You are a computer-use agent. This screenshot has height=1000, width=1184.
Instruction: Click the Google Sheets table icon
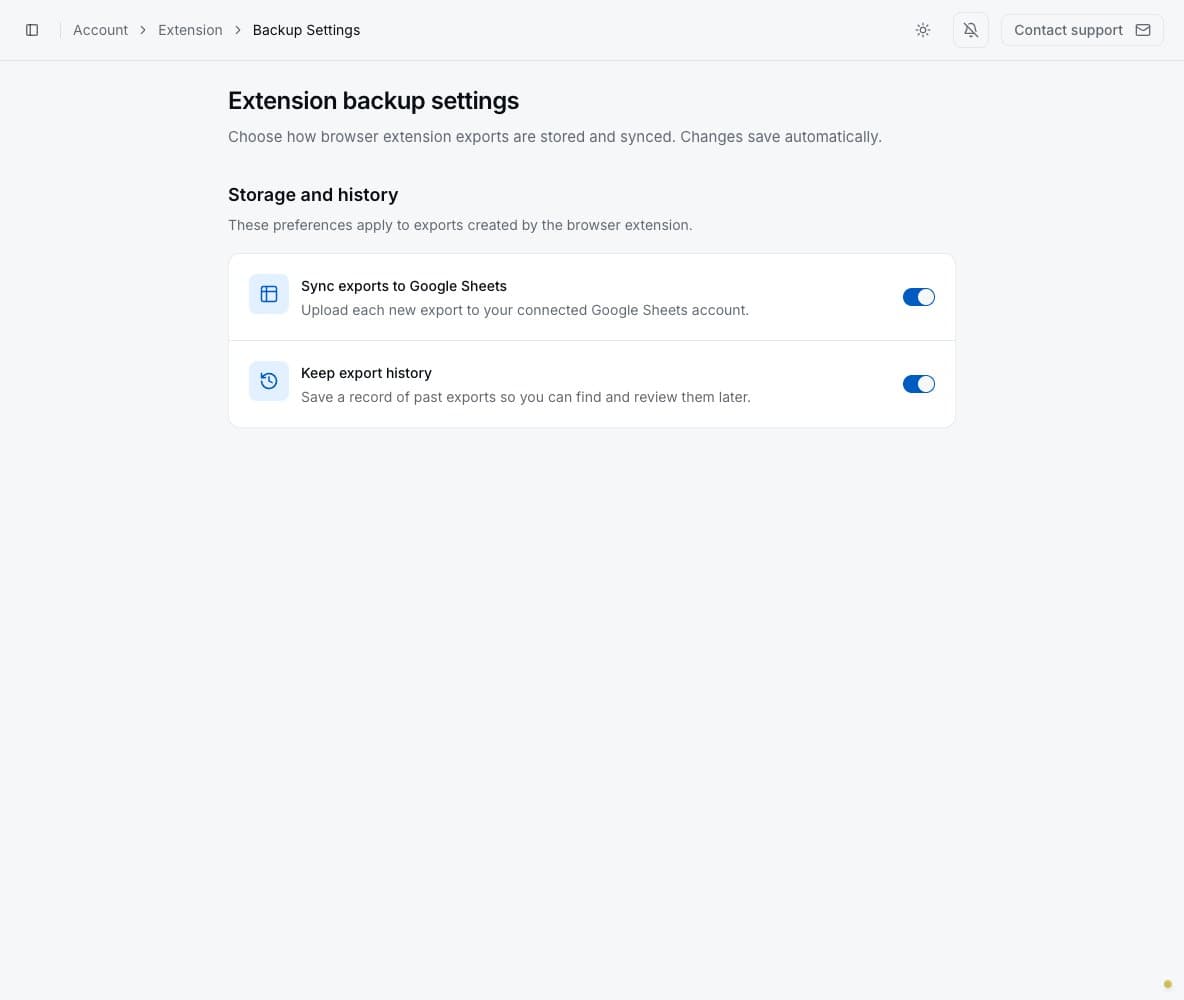pos(269,294)
